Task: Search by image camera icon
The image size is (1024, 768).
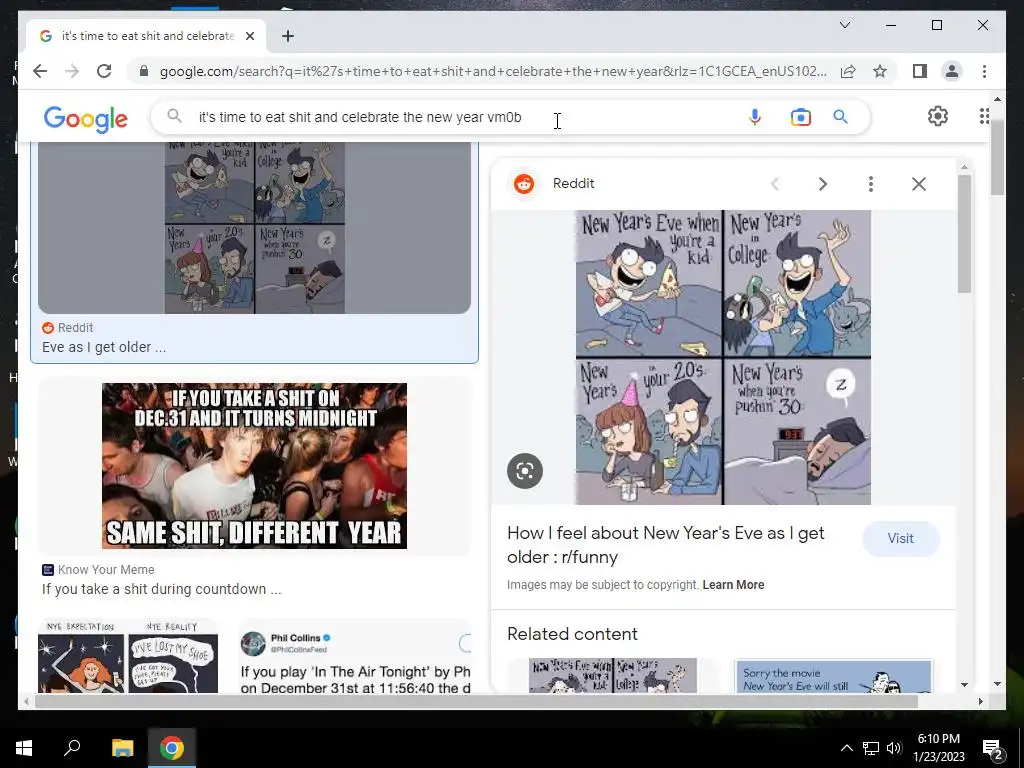Action: click(x=800, y=117)
